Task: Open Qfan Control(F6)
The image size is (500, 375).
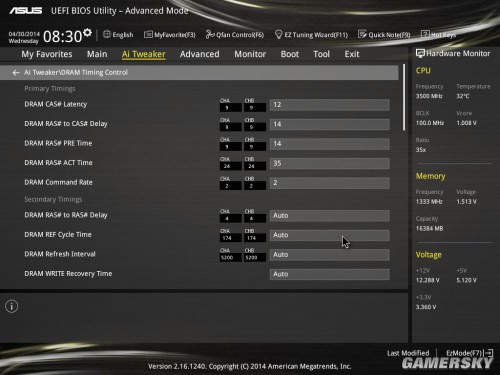Action: coord(235,35)
